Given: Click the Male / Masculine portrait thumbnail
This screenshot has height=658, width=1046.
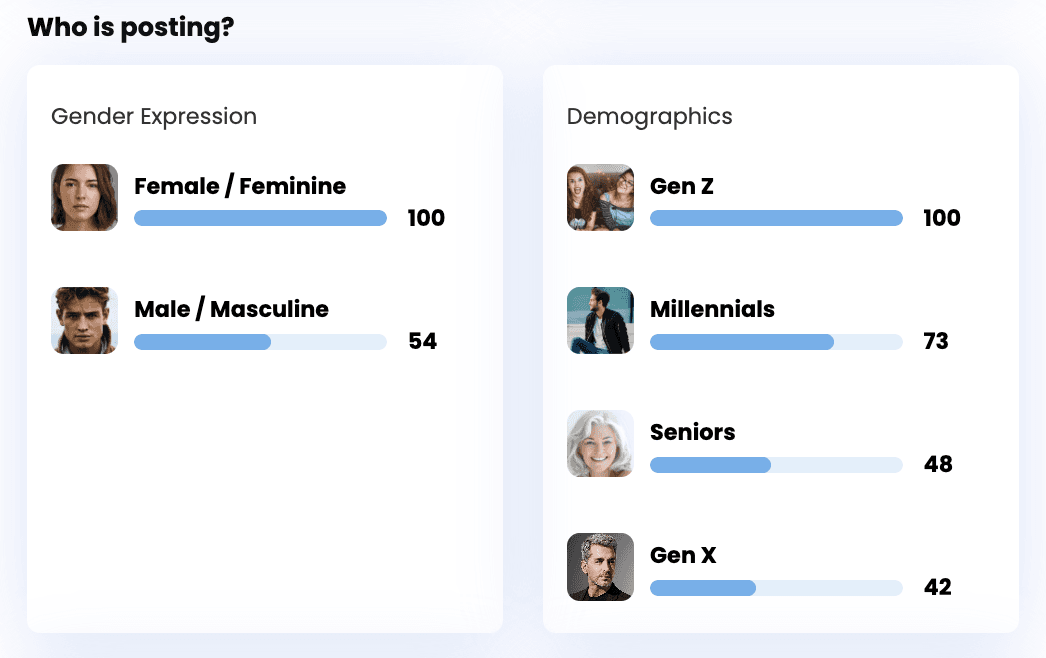Looking at the screenshot, I should pyautogui.click(x=84, y=321).
